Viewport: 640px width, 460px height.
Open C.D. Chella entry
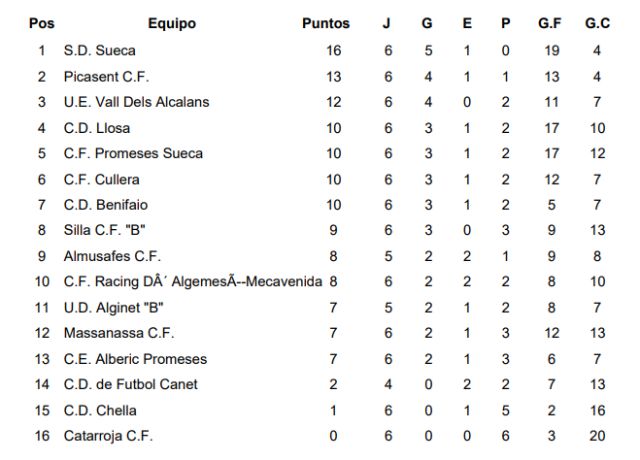pyautogui.click(x=100, y=411)
